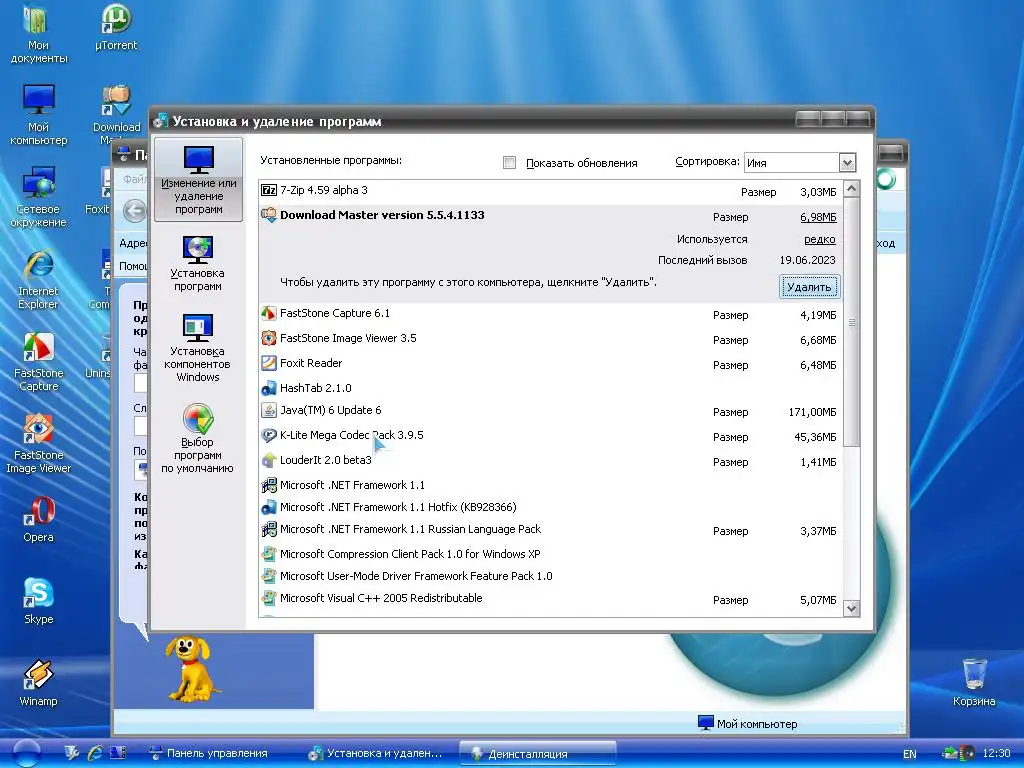Open the Мой компьютер desktop icon
Screen dimensions: 1024x768
pyautogui.click(x=39, y=115)
